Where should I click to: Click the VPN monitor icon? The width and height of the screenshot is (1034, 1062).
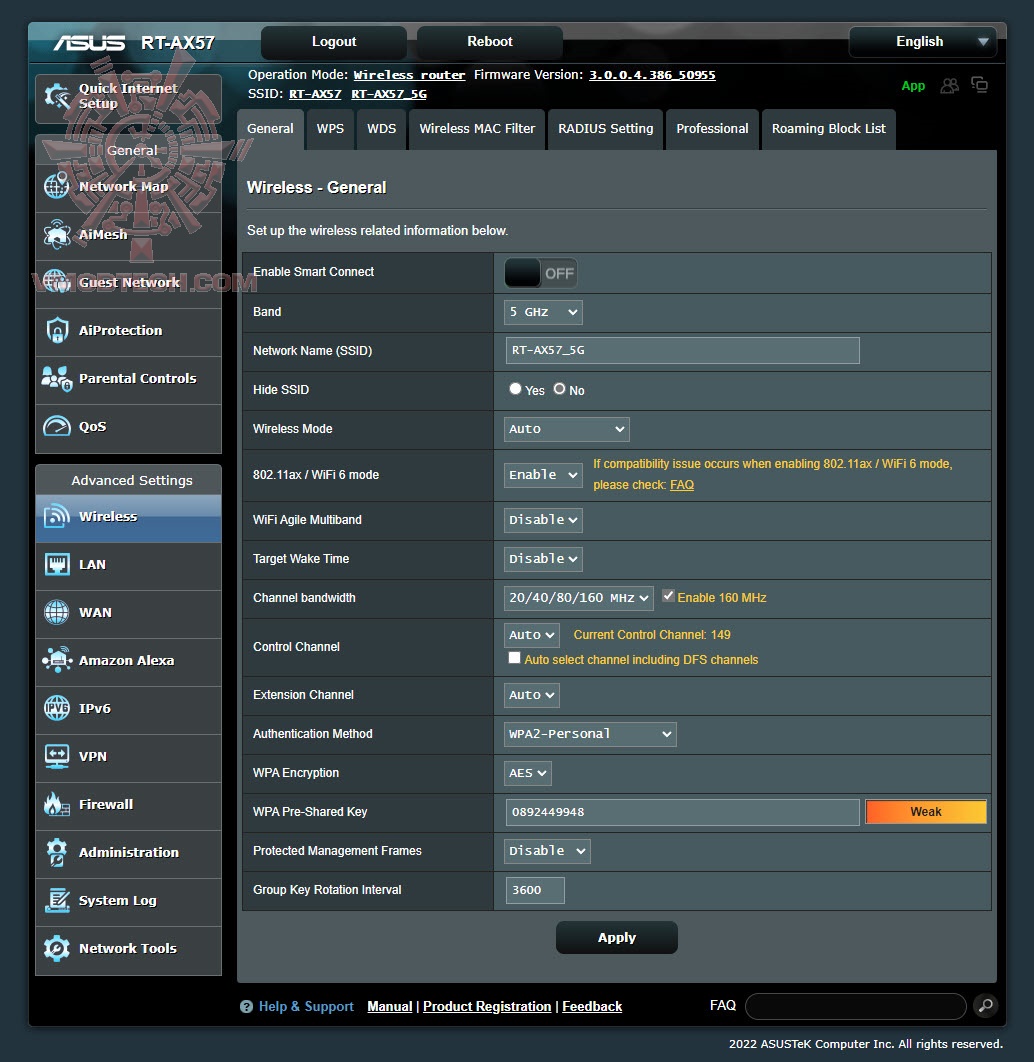click(57, 757)
